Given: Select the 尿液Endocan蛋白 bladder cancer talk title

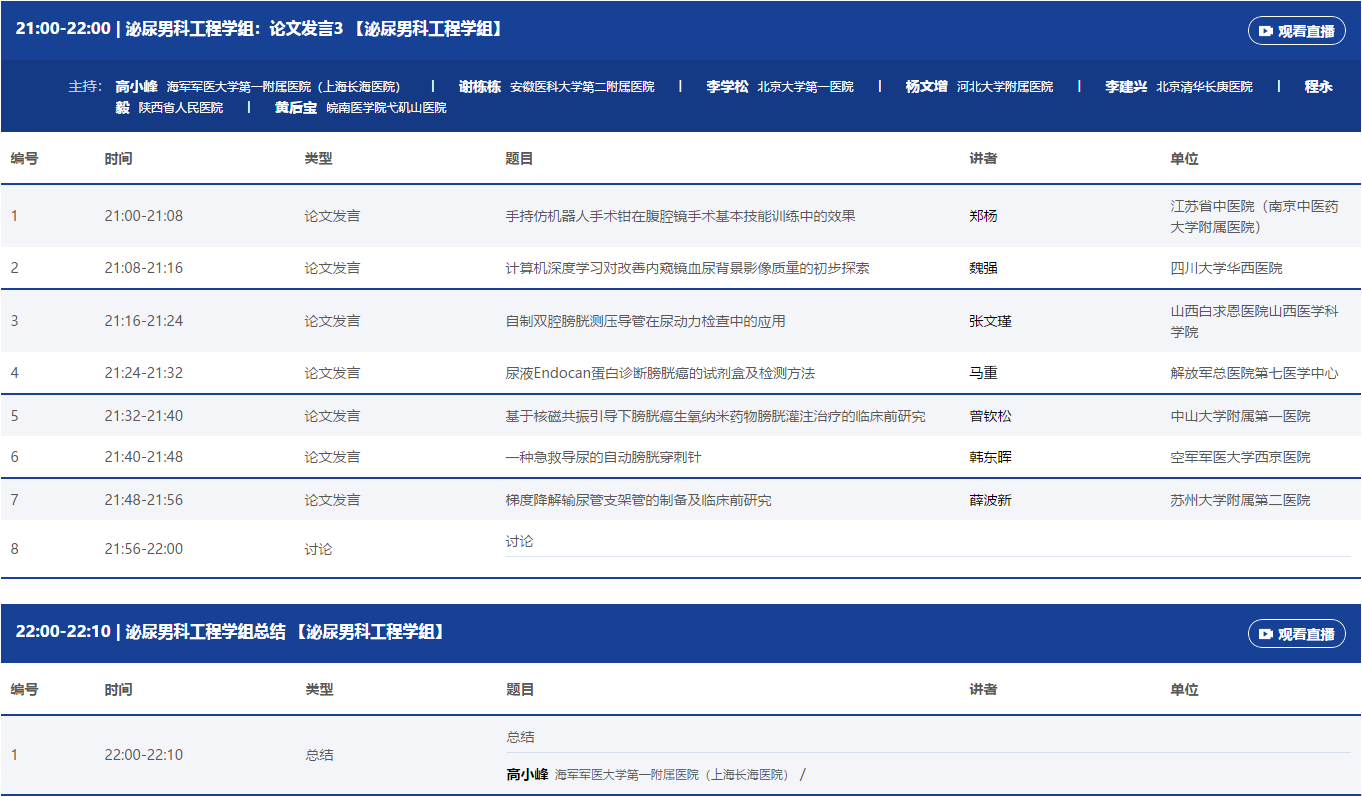Looking at the screenshot, I should pos(660,373).
